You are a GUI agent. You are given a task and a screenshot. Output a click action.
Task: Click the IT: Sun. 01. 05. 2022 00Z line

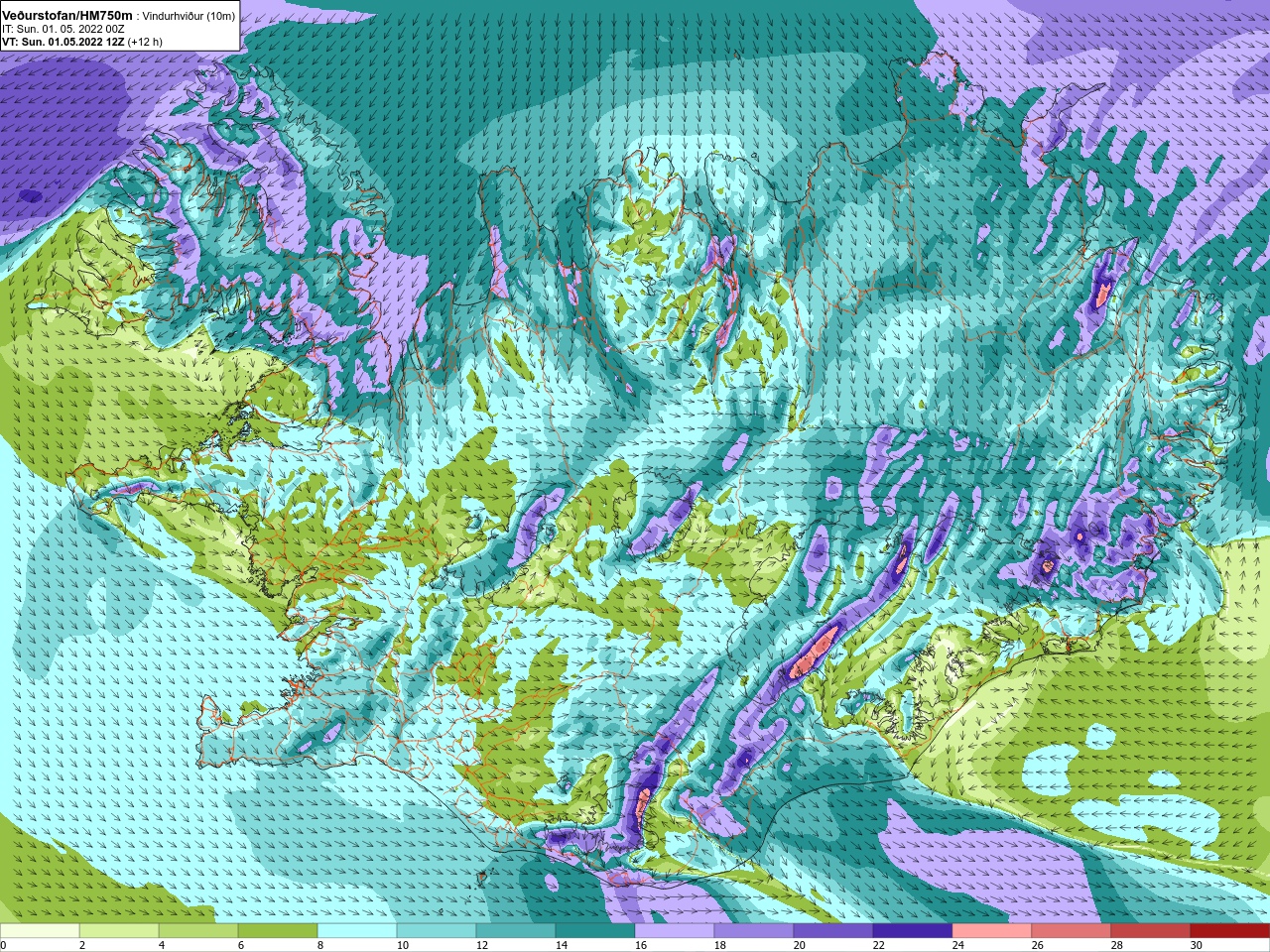(x=63, y=29)
